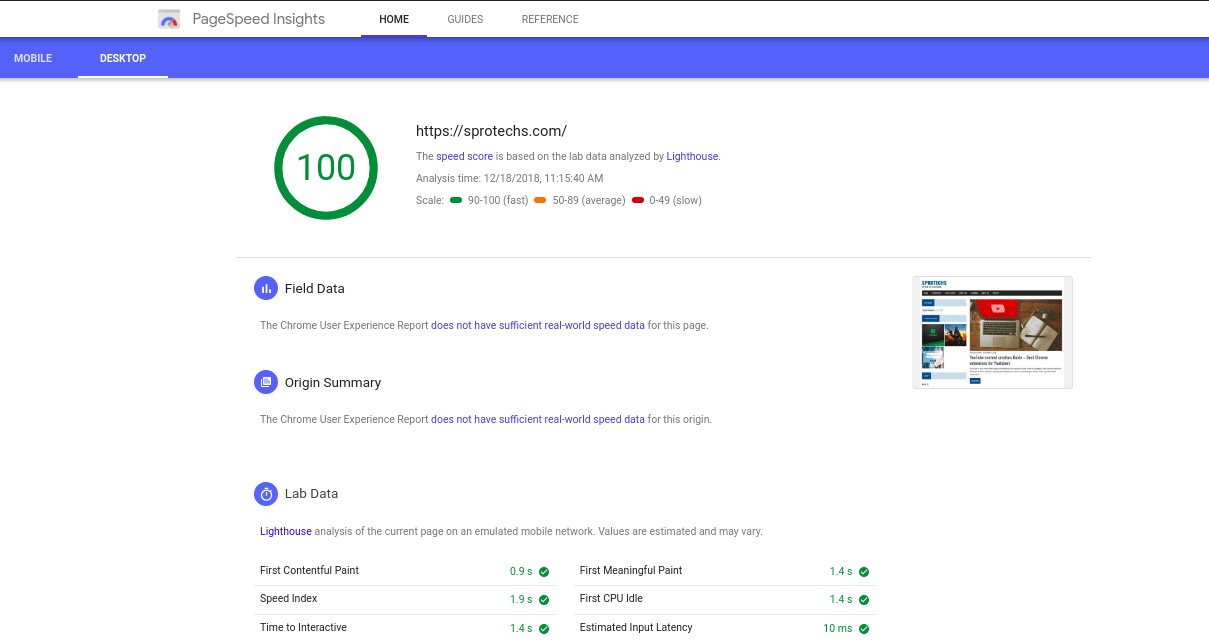Click the green check next to First CPU Idle
This screenshot has height=643, width=1209.
tap(864, 600)
